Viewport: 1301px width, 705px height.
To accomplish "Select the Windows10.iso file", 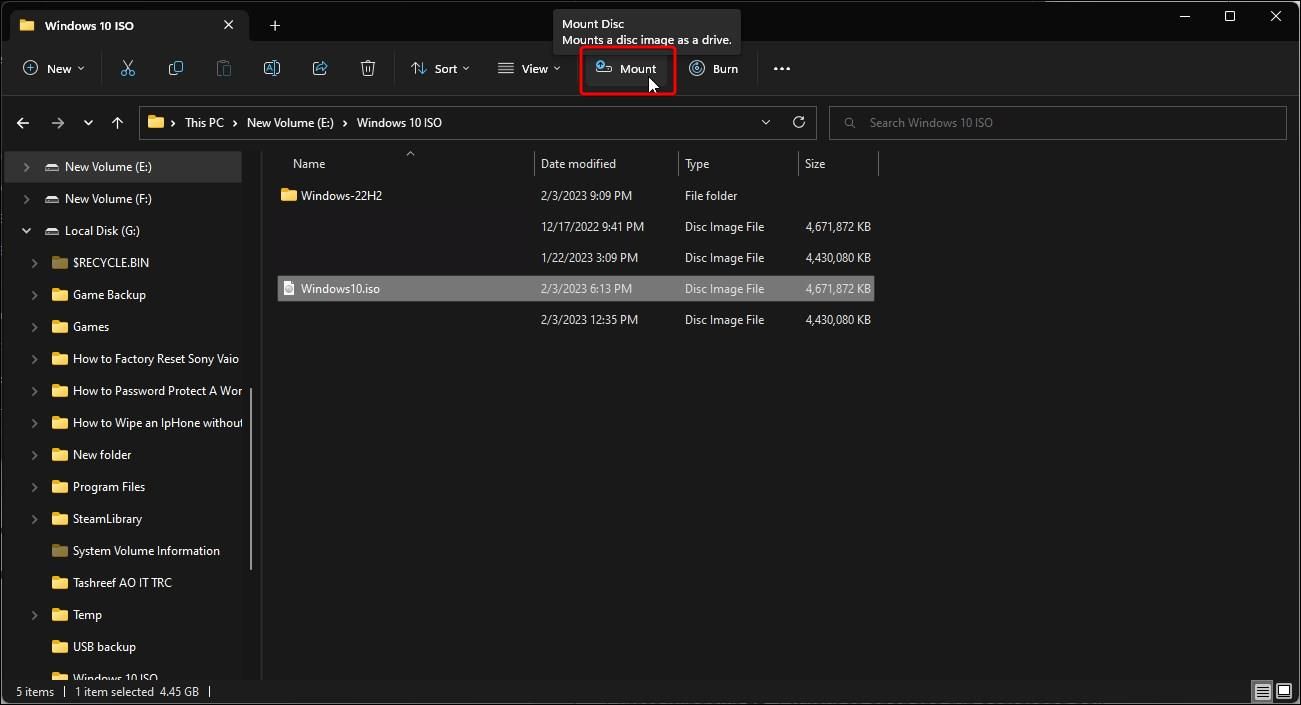I will point(576,288).
